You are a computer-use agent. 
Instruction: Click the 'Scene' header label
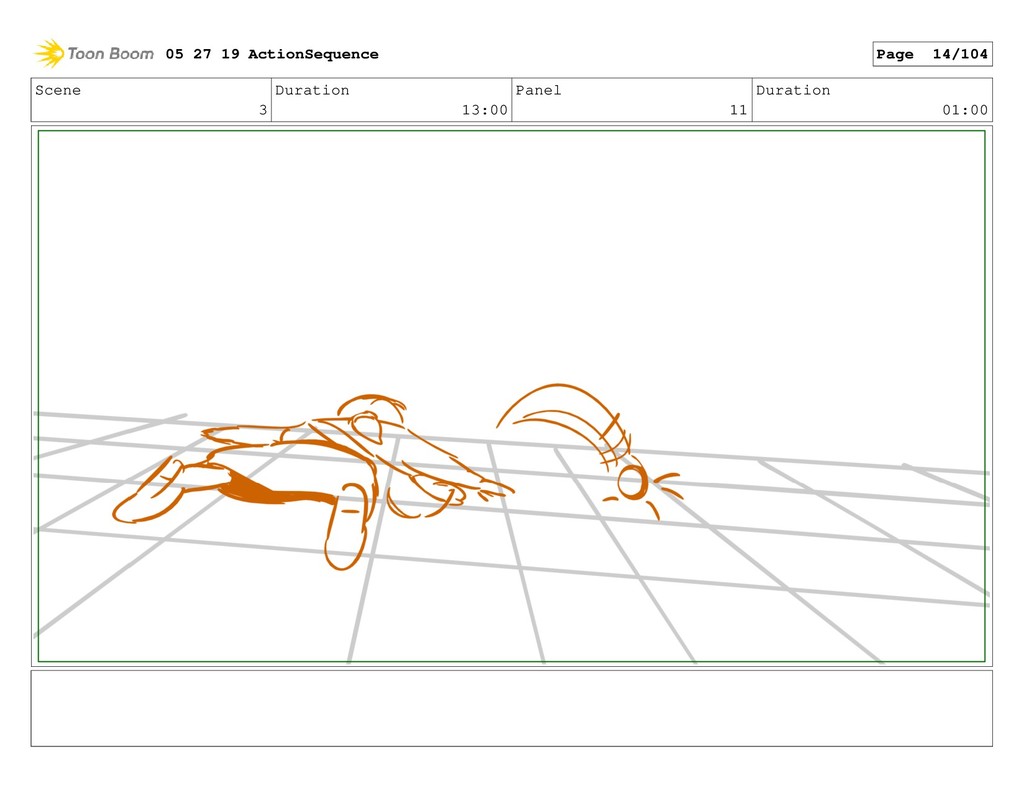point(58,90)
